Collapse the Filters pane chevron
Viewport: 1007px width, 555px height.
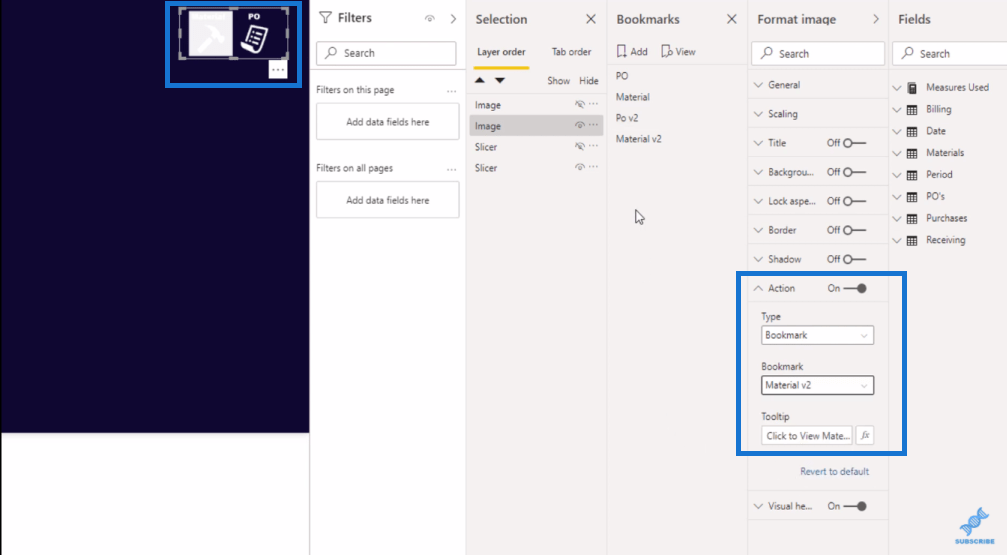tap(453, 19)
